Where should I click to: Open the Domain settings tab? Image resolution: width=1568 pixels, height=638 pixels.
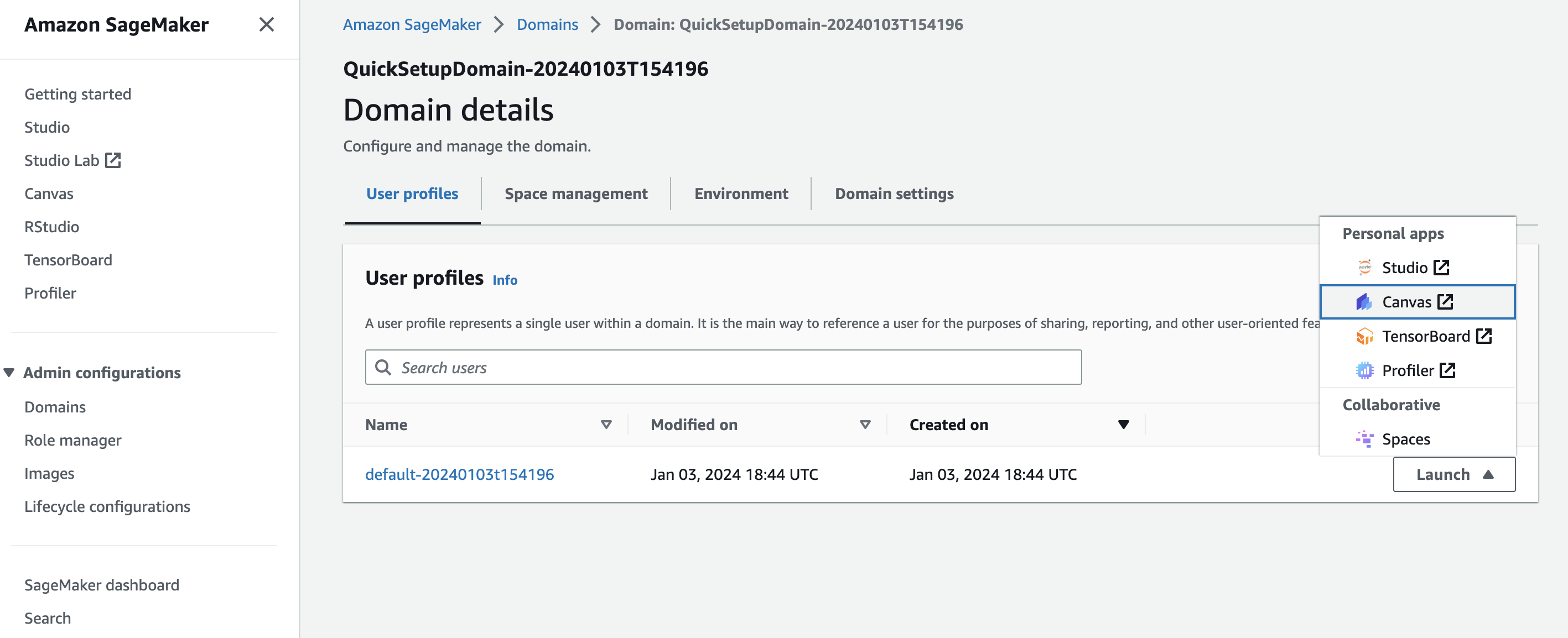click(894, 194)
